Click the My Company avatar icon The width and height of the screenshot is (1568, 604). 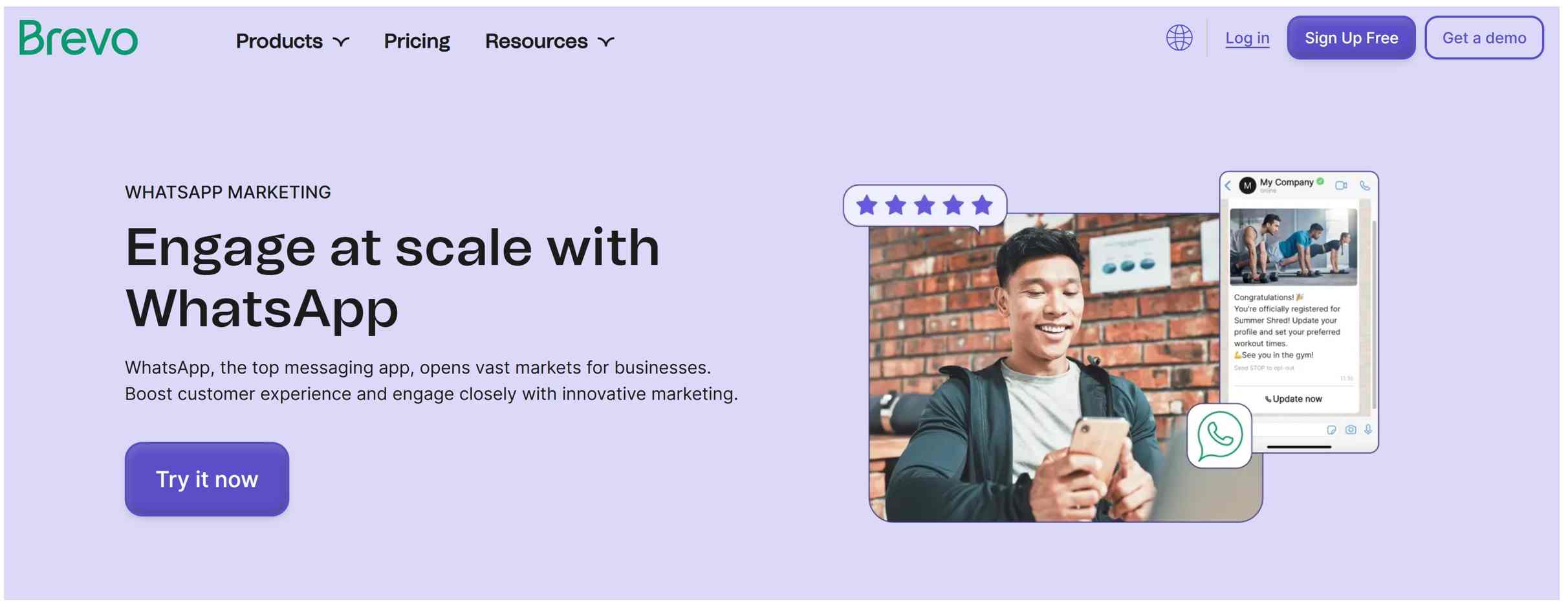pyautogui.click(x=1247, y=186)
